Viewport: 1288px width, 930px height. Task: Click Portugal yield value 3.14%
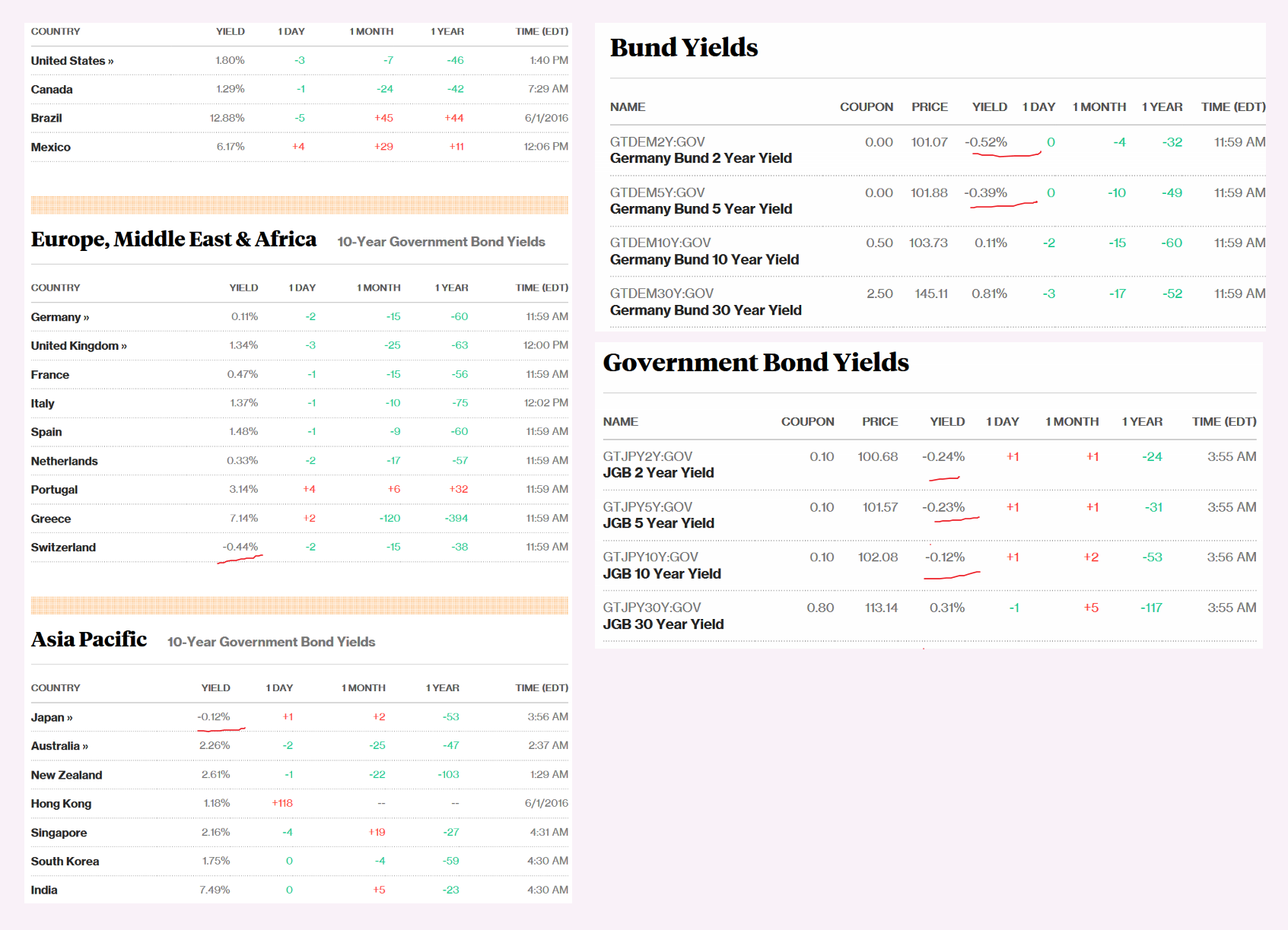243,489
